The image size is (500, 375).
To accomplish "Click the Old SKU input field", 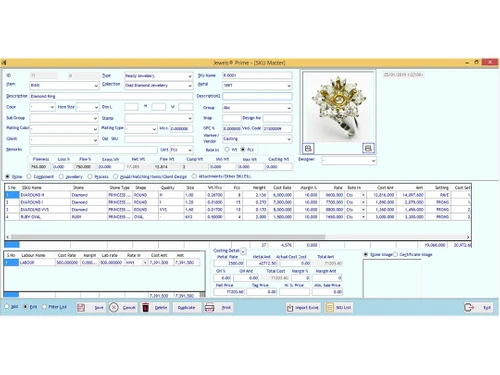I will coord(159,139).
